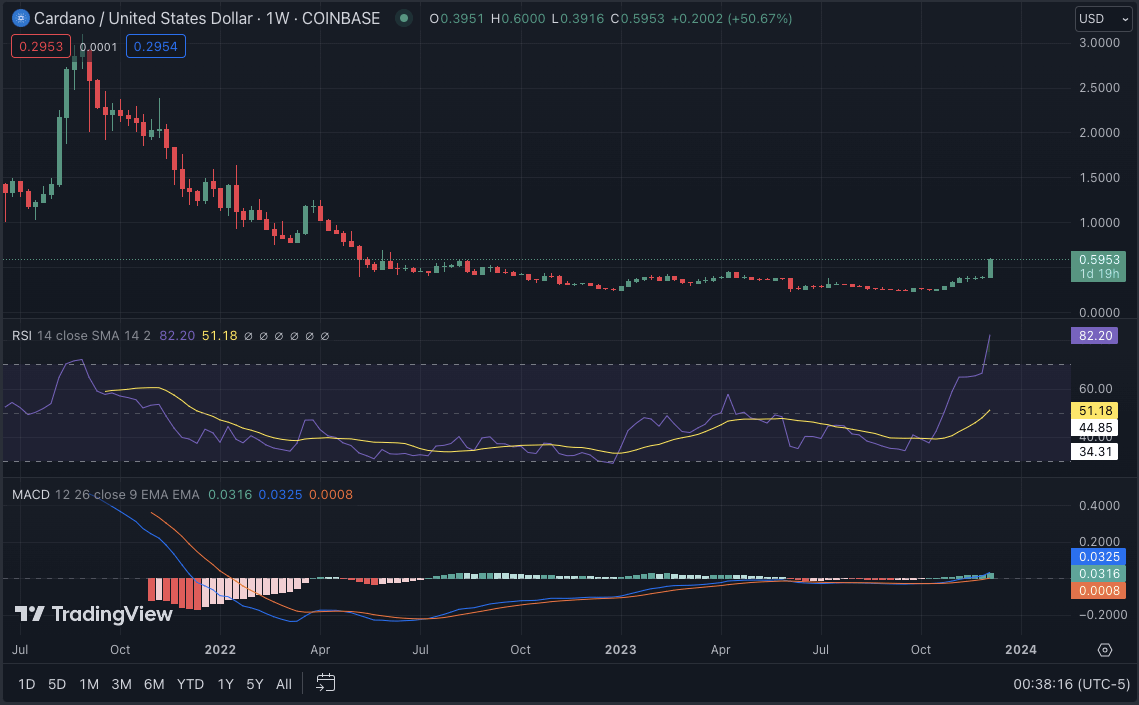Switch to the YTD time range
Image resolution: width=1139 pixels, height=705 pixels.
[x=190, y=684]
